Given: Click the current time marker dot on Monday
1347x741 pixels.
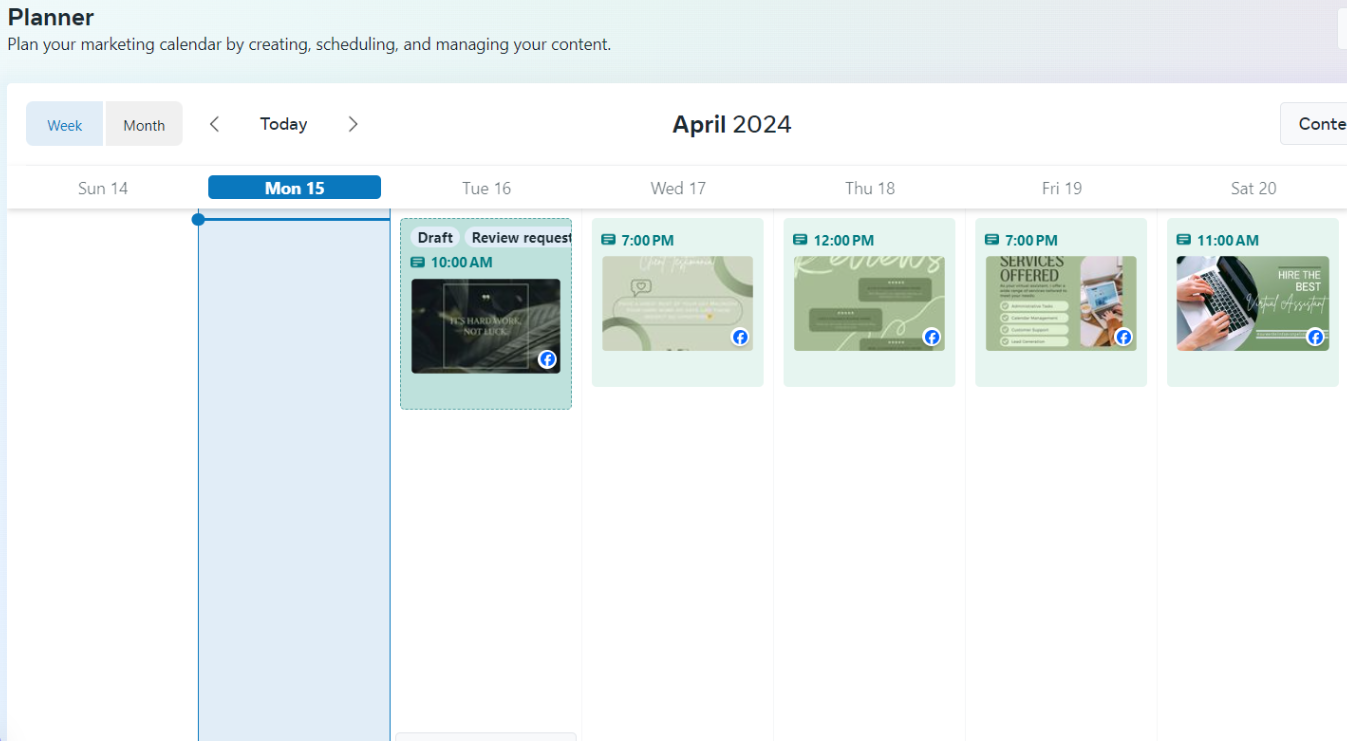Looking at the screenshot, I should (198, 219).
